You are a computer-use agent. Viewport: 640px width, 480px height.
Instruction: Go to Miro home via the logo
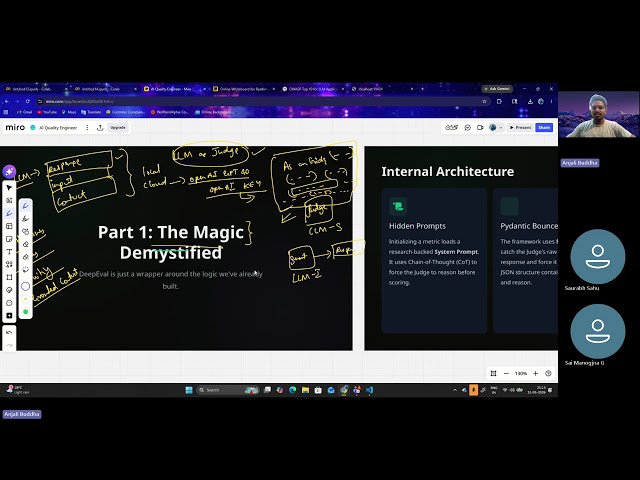[x=15, y=127]
